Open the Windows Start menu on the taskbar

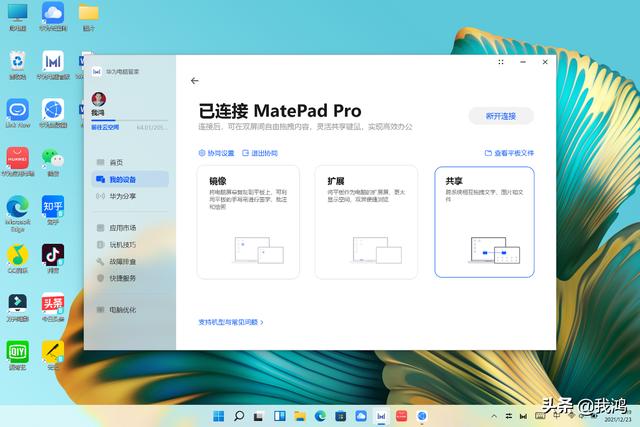tap(219, 415)
